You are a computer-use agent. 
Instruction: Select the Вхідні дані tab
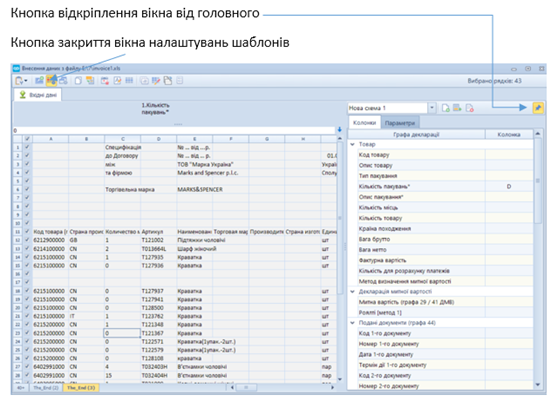coord(38,95)
